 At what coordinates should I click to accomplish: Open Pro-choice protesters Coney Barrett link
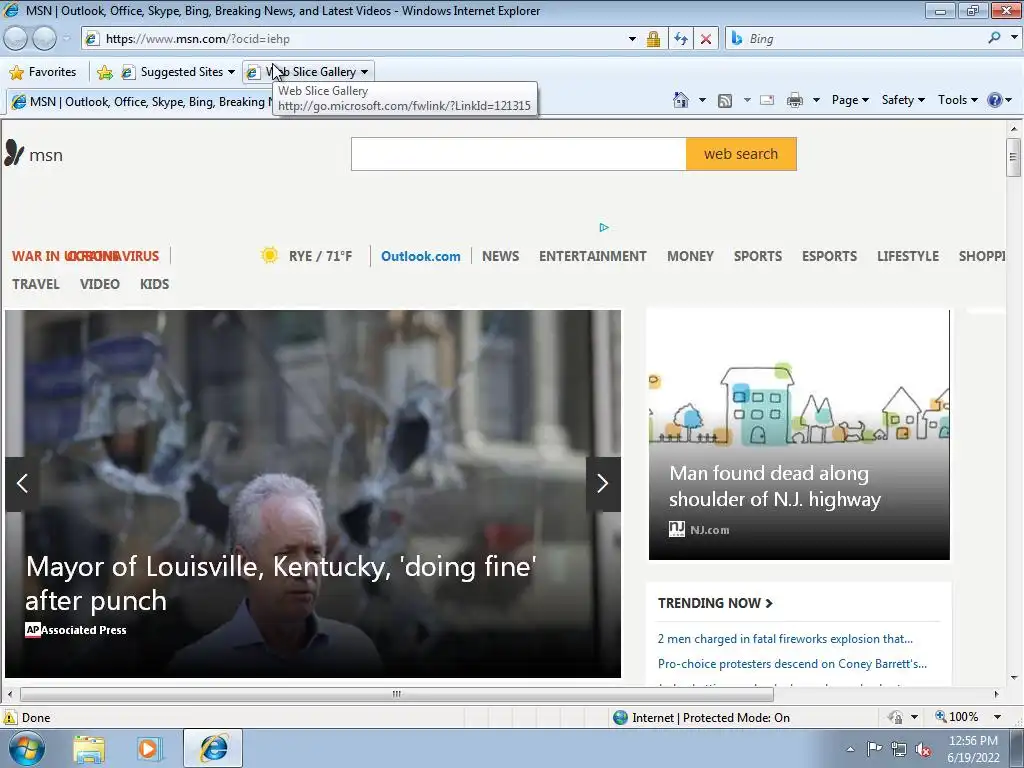[792, 664]
